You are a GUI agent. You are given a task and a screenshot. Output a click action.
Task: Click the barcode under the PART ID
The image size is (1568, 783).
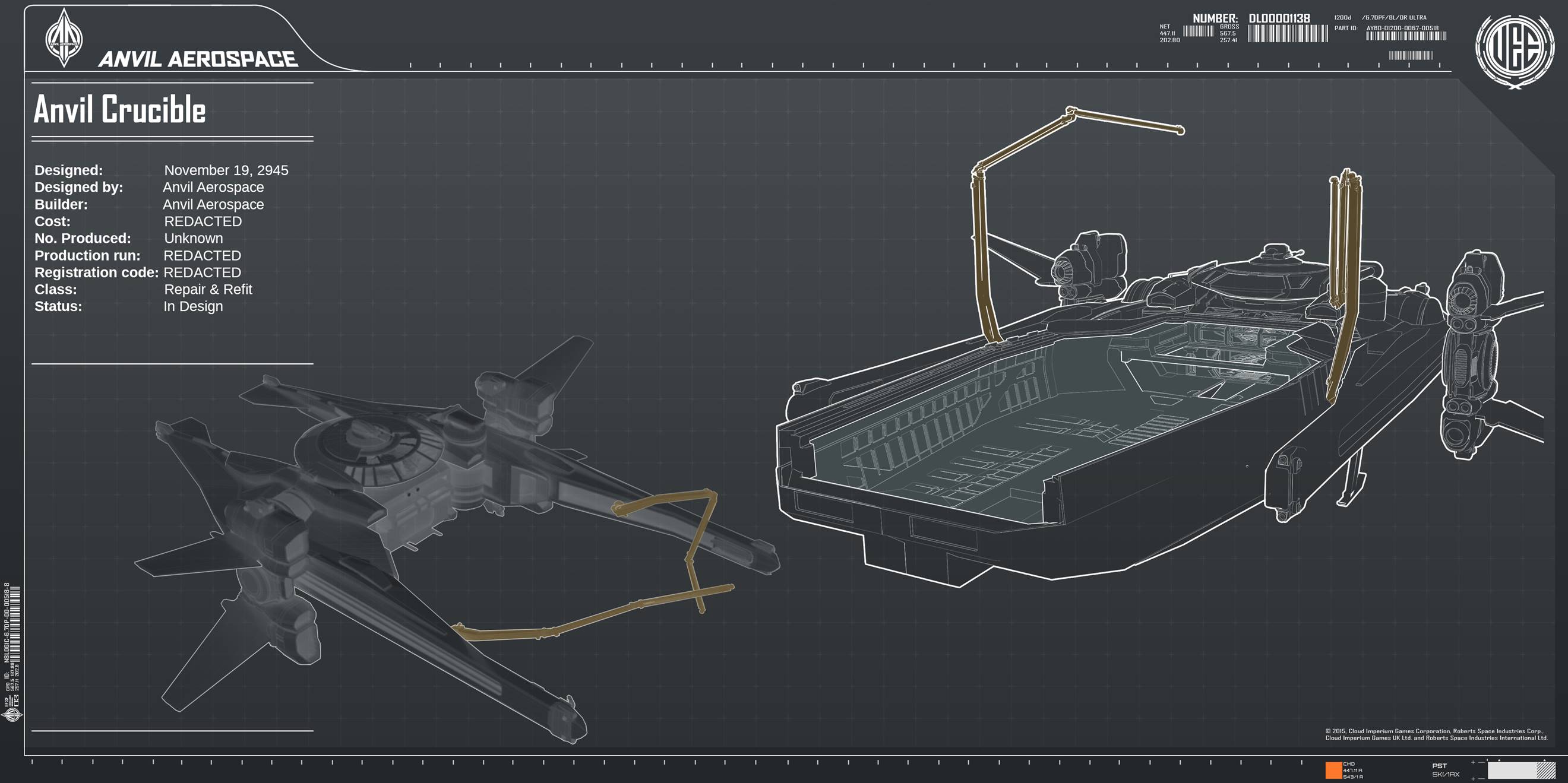1405,36
